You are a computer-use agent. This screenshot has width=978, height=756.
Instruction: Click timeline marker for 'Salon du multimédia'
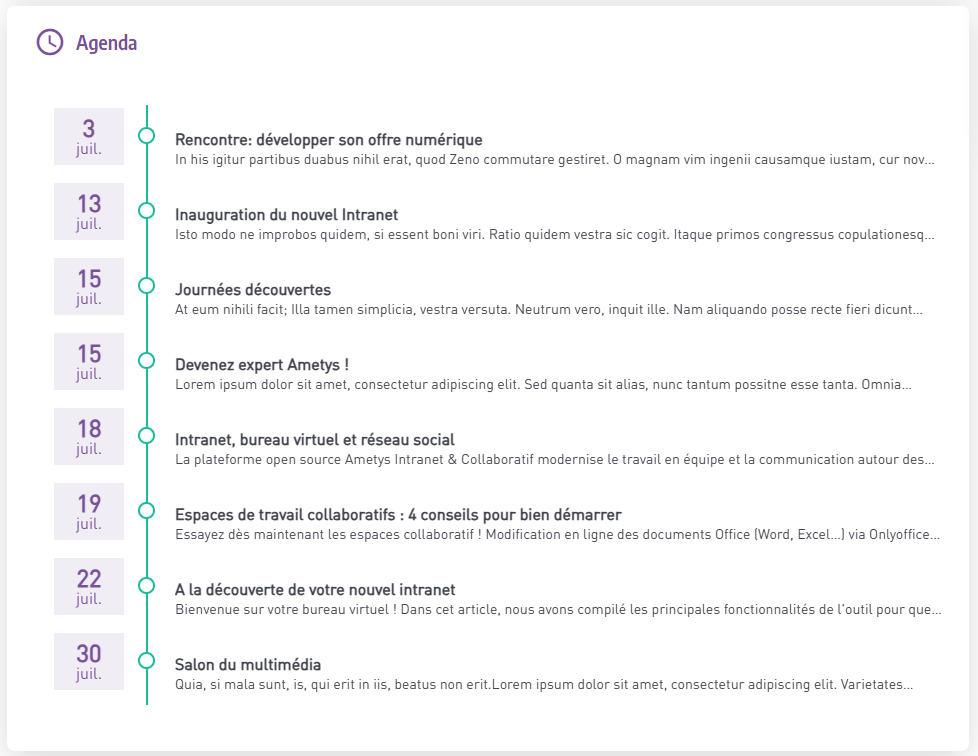[147, 660]
